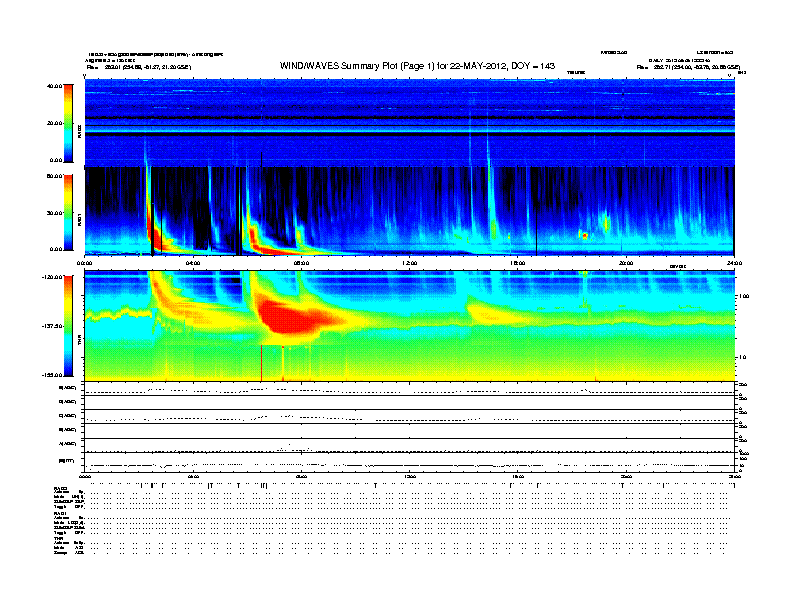This screenshot has height=612, width=792.
Task: Click the TNR heading in bottom status table
Action: coord(58,538)
